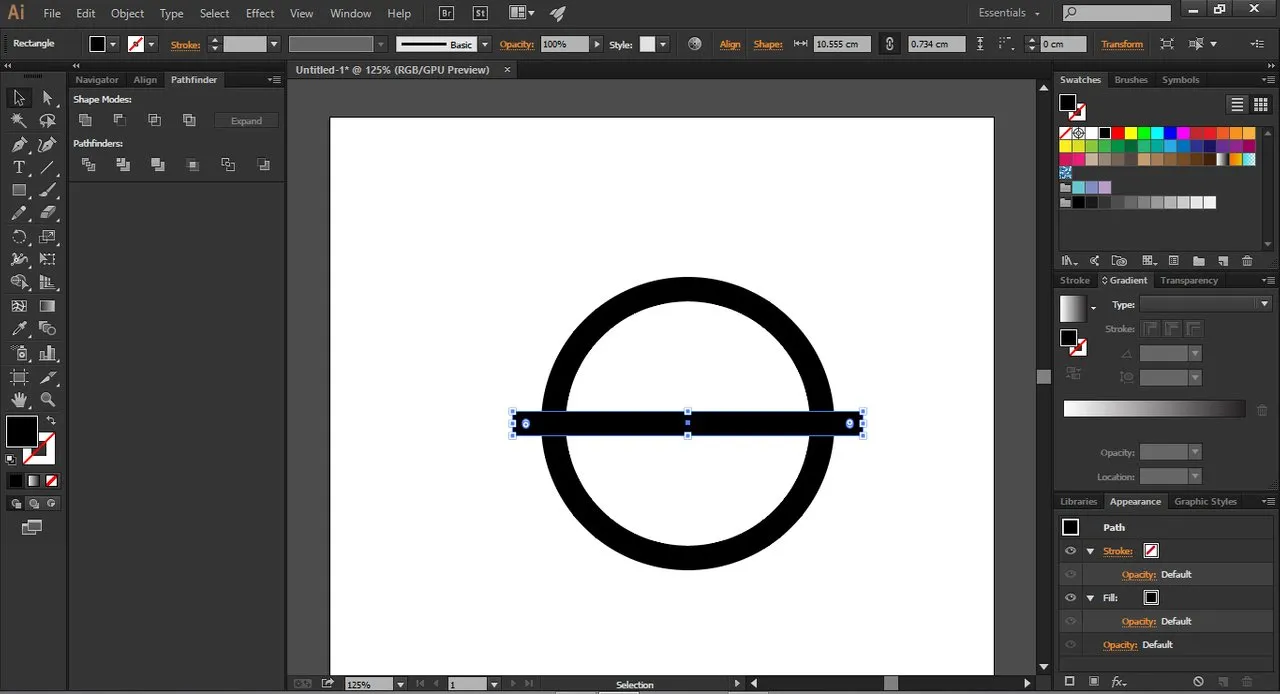
Task: Select the Magic Wand tool
Action: (x=19, y=121)
